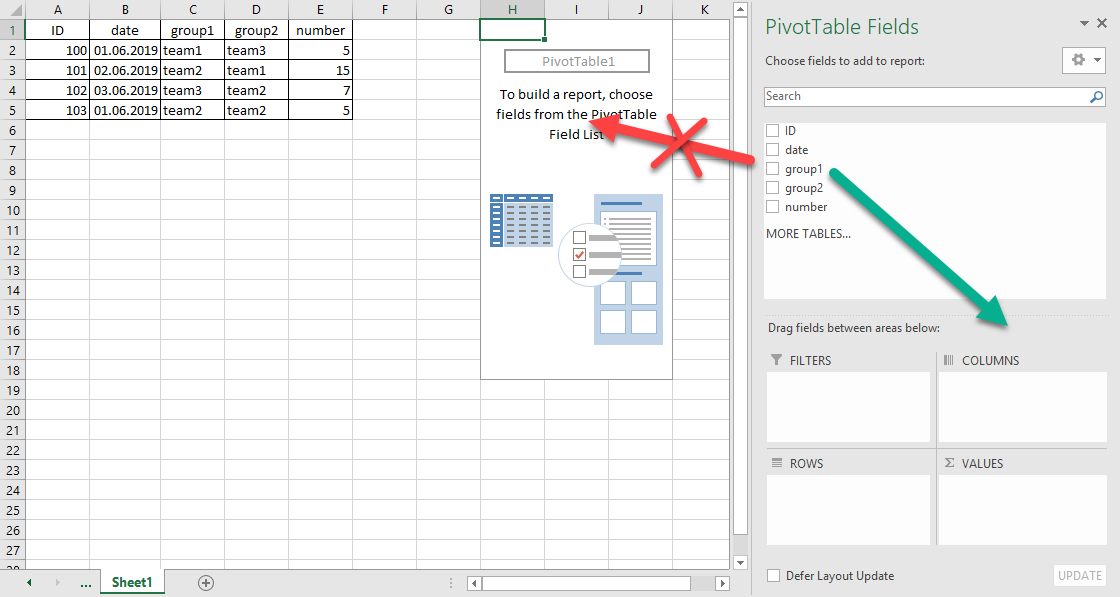The image size is (1120, 597).
Task: Click the search magnifier icon in field list
Action: [1096, 97]
